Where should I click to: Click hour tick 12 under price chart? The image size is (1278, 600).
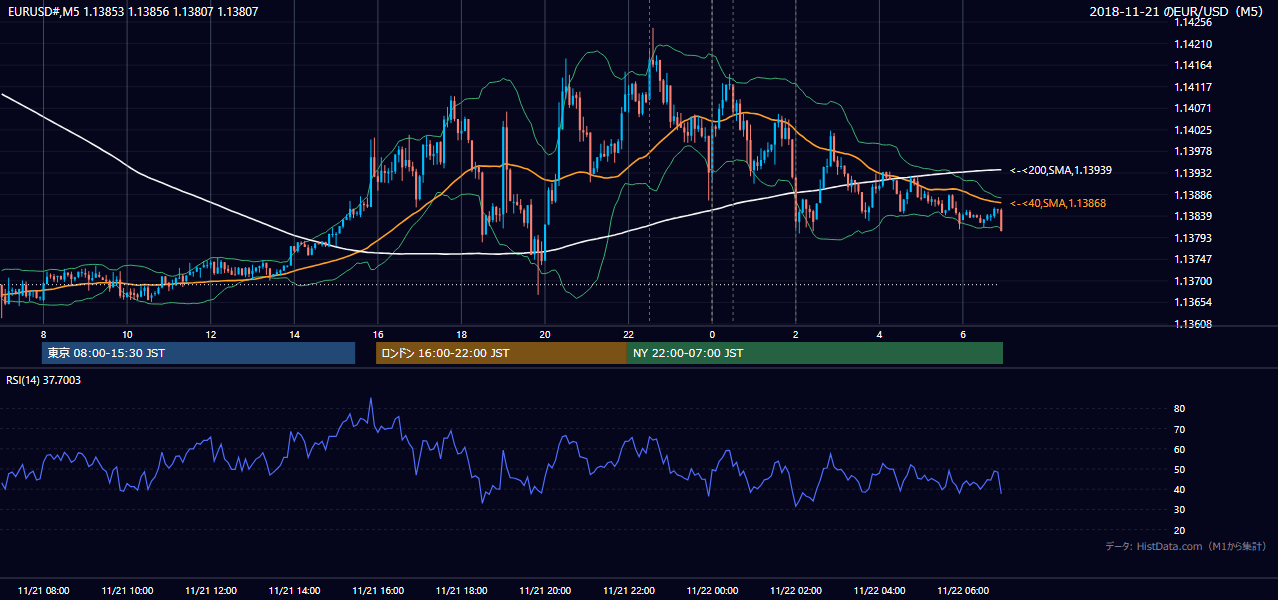tap(211, 333)
